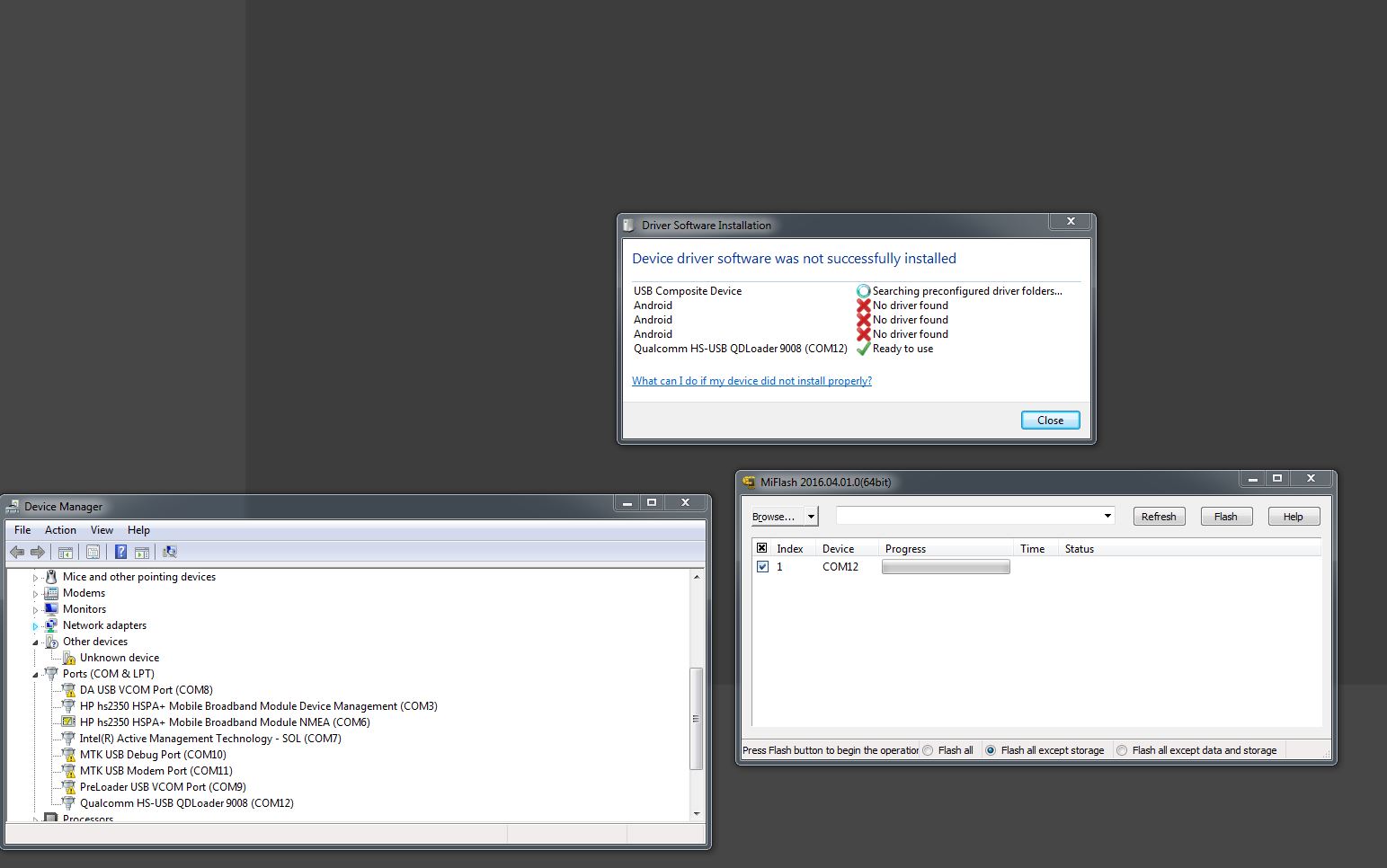Click the Forward arrow in Device Manager toolbar

(38, 552)
